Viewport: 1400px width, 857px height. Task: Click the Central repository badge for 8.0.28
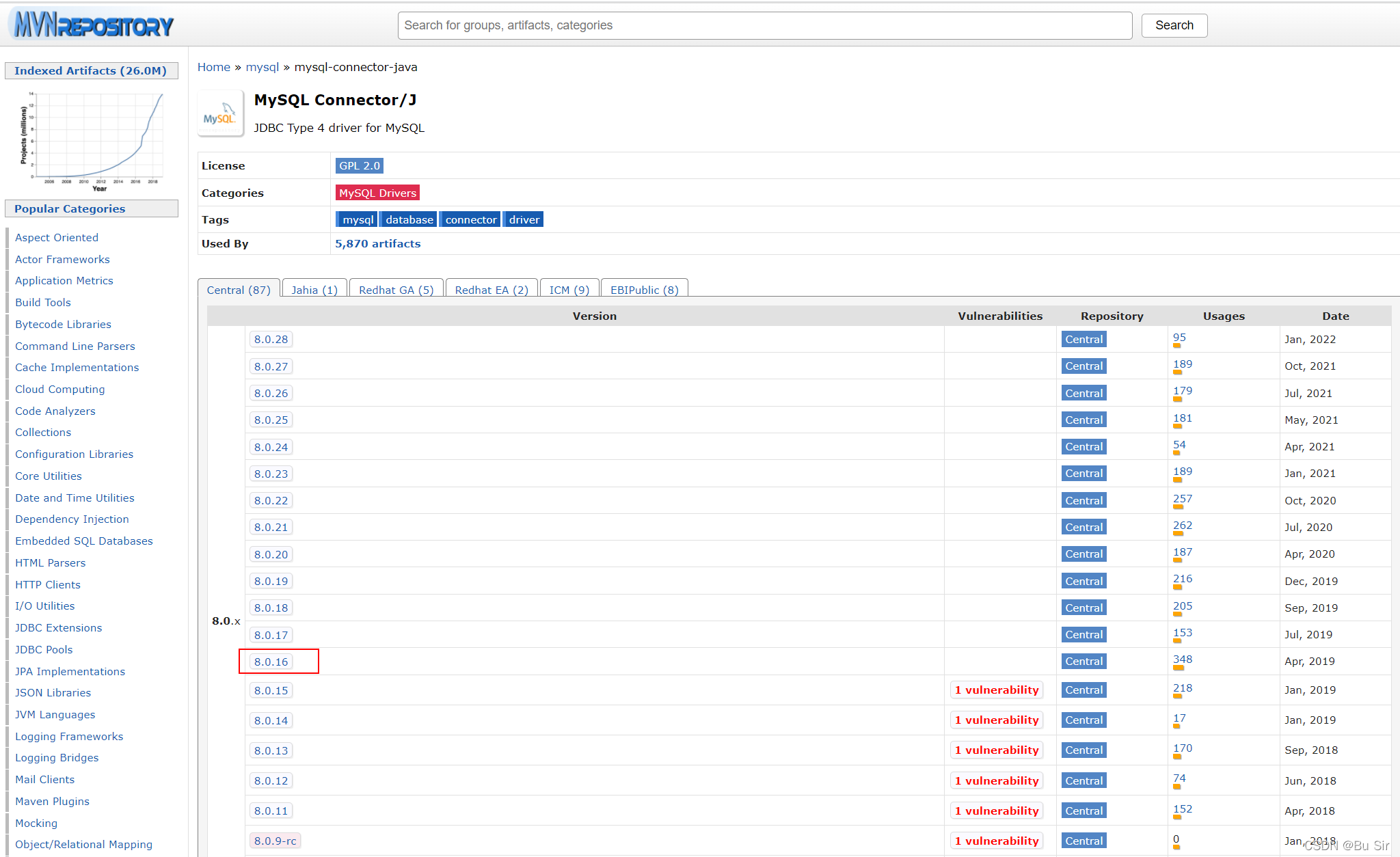[1084, 339]
